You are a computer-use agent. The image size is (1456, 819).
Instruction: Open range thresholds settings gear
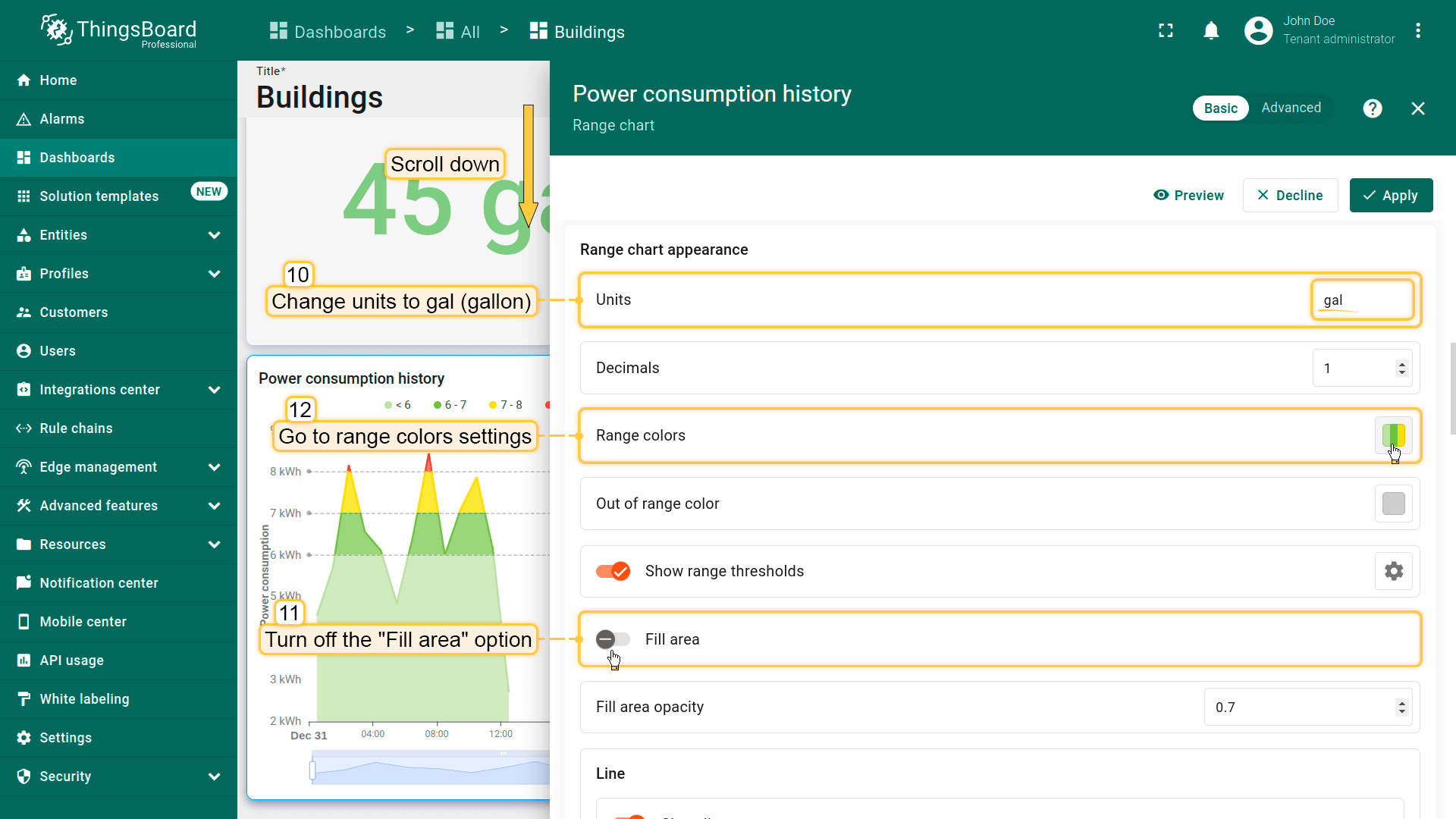click(1393, 571)
